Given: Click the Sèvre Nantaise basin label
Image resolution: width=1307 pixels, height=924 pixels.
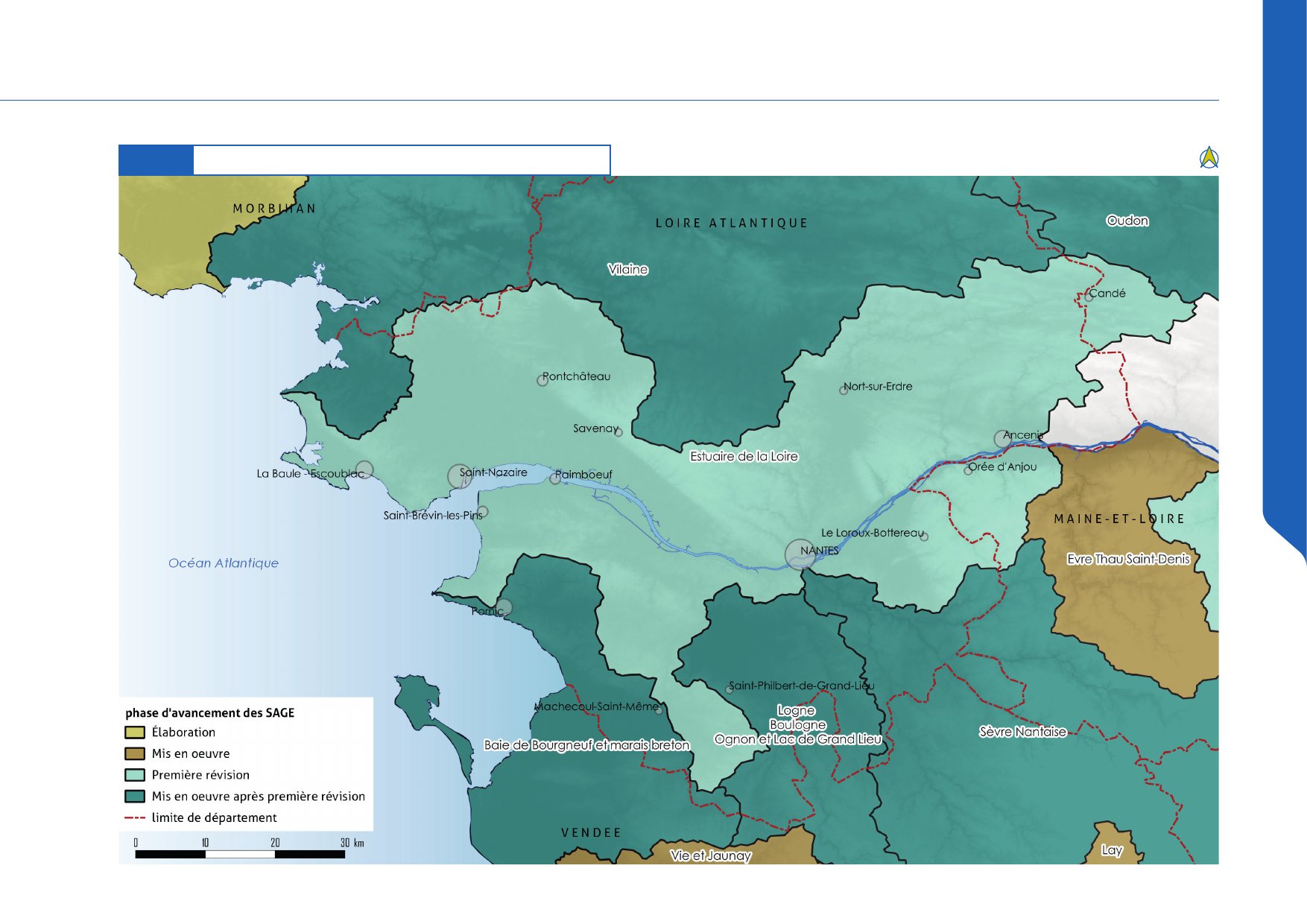Looking at the screenshot, I should point(1022,732).
